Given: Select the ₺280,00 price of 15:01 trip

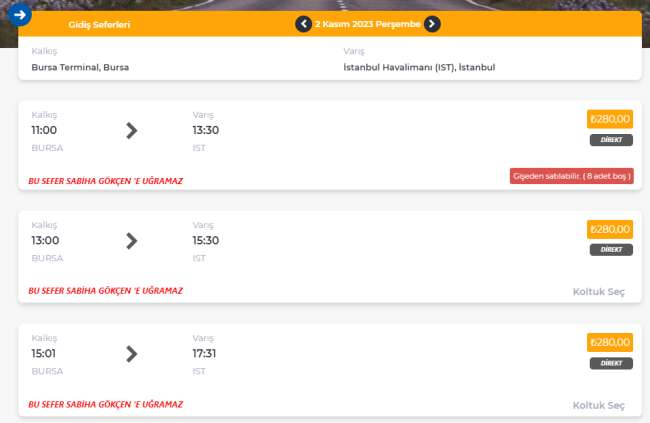Looking at the screenshot, I should [610, 343].
